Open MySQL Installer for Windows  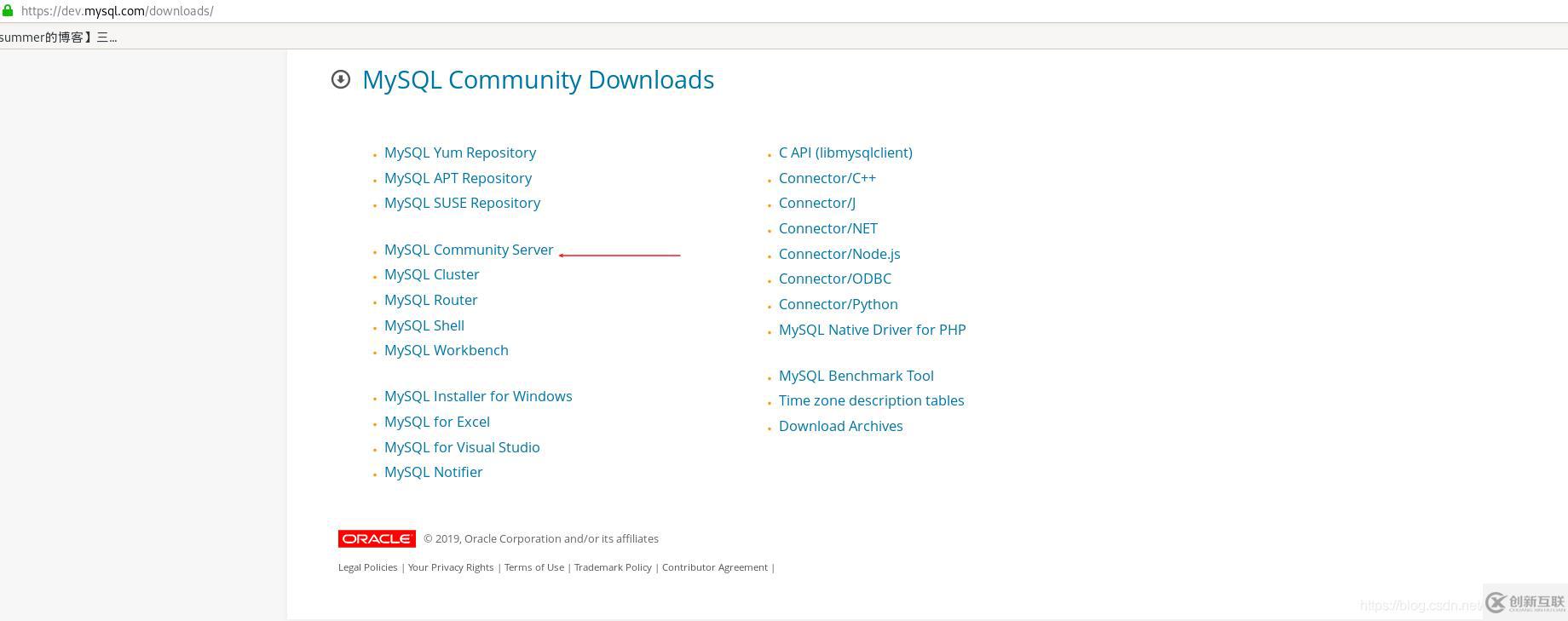[478, 396]
